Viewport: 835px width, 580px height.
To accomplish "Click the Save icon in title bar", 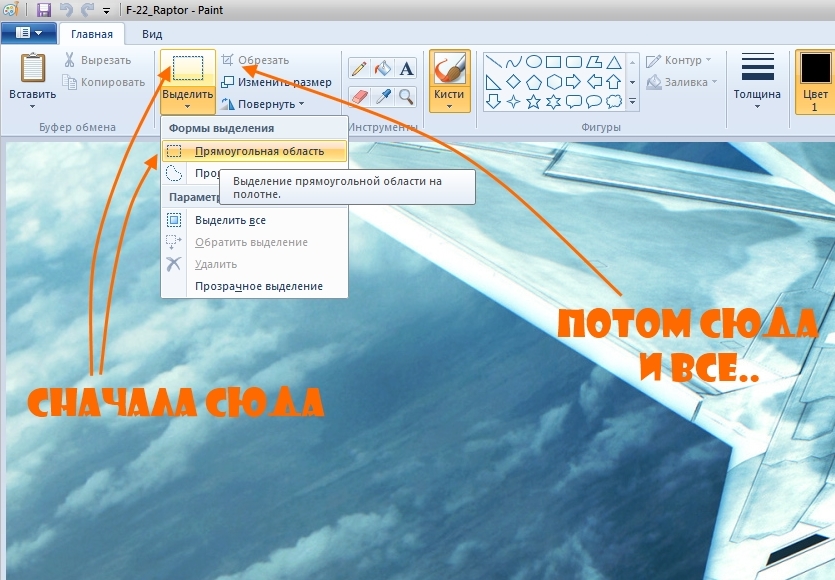I will [44, 10].
